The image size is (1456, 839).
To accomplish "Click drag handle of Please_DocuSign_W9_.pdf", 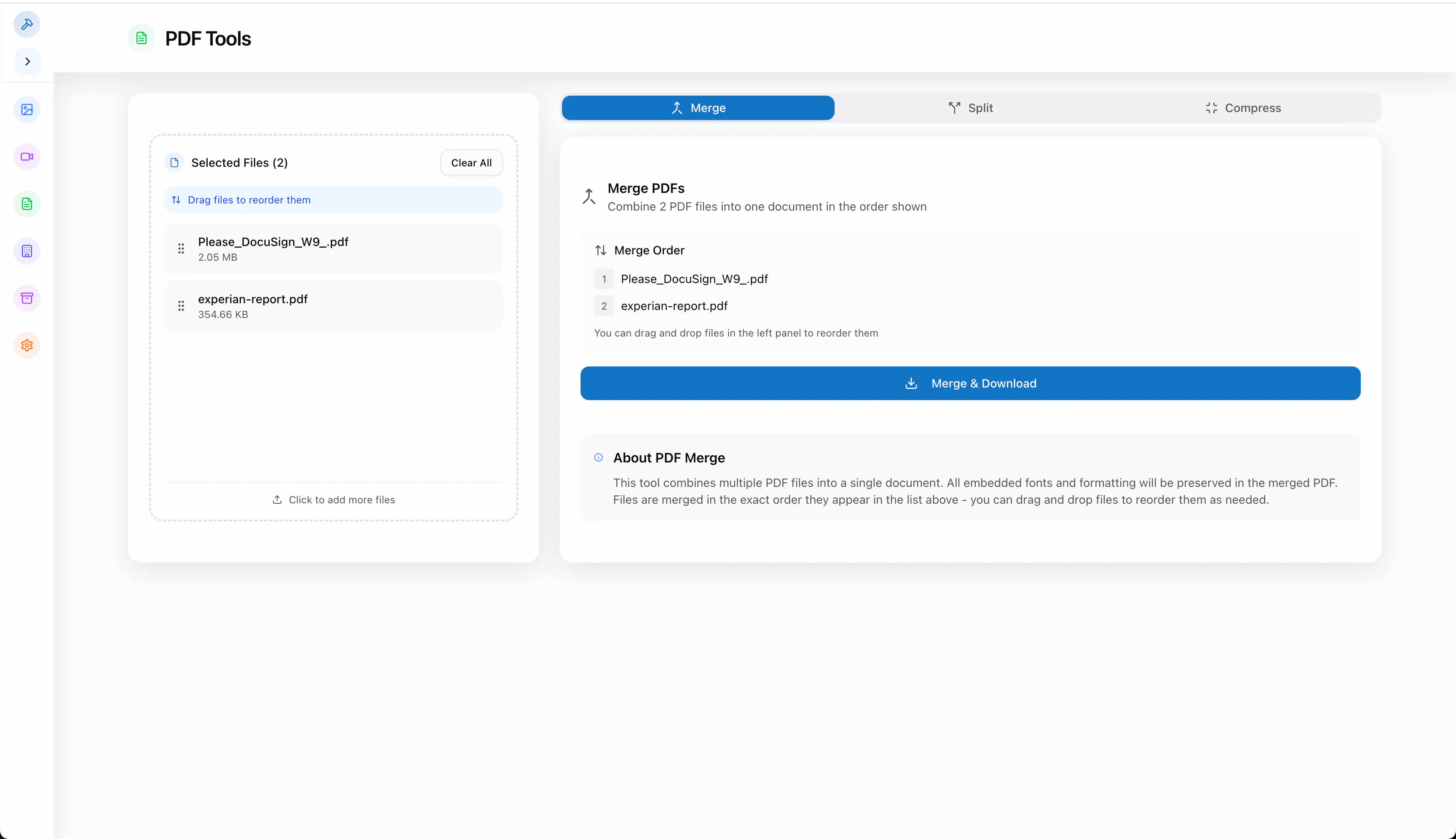I will pyautogui.click(x=181, y=248).
